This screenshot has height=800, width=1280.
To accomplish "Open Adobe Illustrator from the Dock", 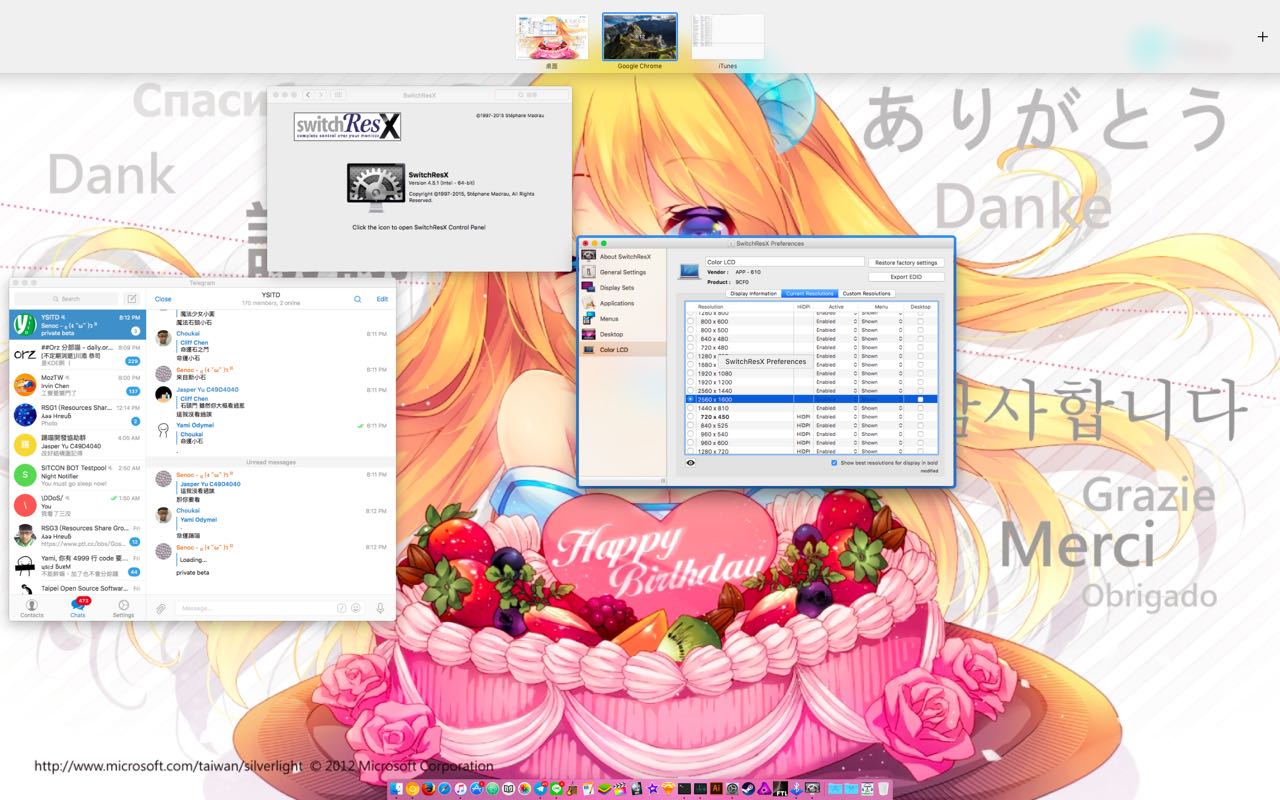I will point(716,789).
